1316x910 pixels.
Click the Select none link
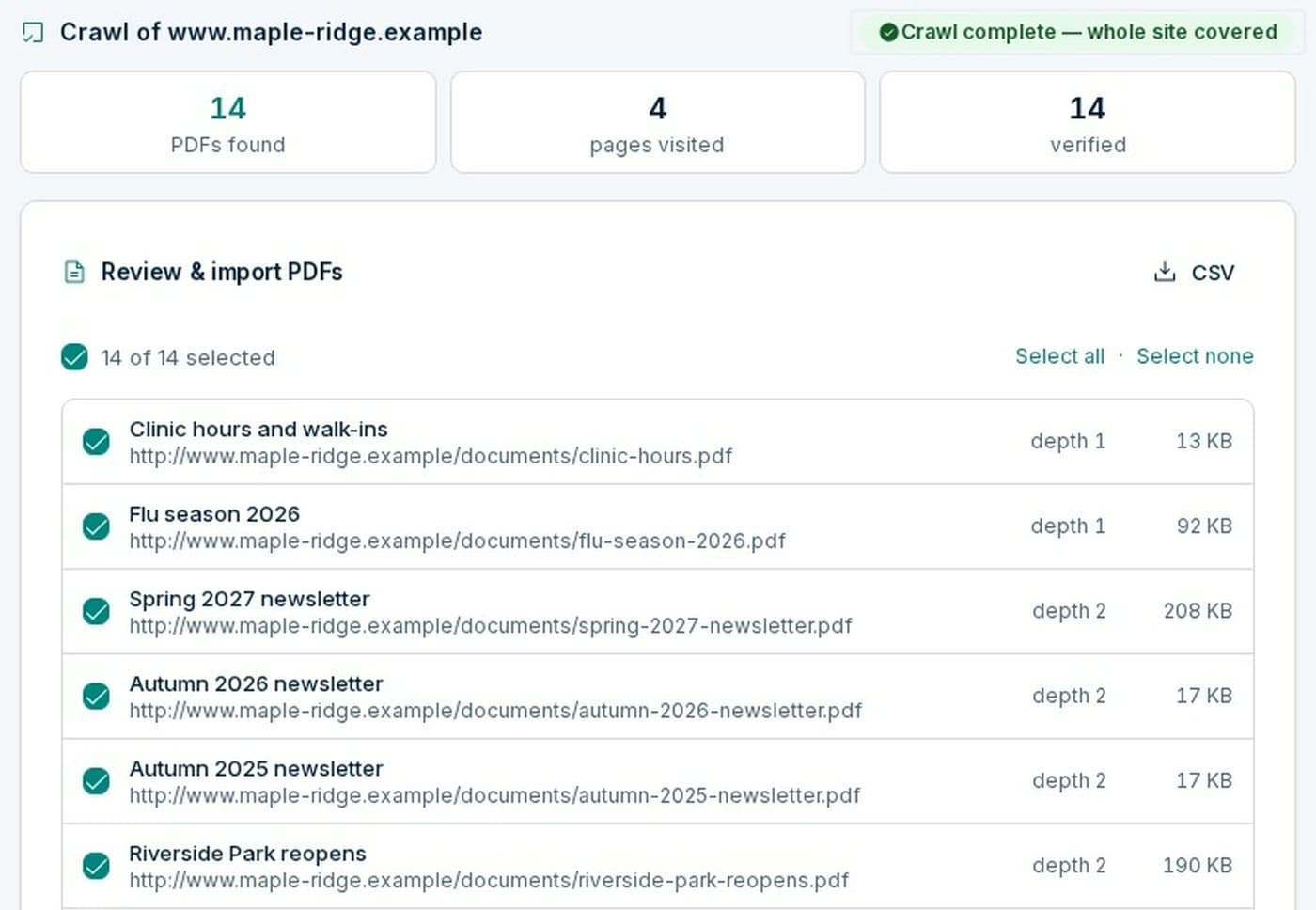click(x=1195, y=356)
